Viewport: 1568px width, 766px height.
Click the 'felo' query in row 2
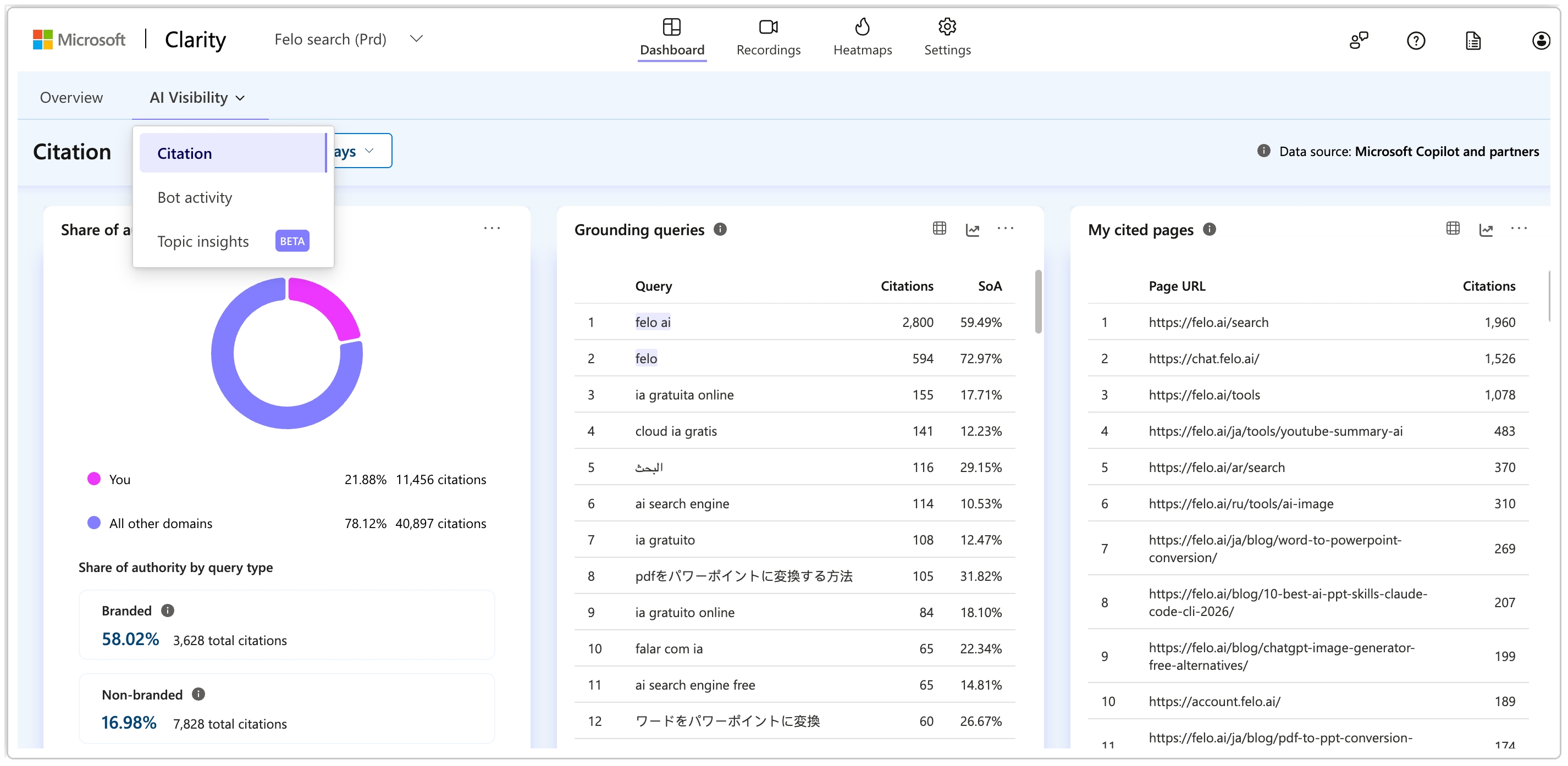tap(646, 359)
